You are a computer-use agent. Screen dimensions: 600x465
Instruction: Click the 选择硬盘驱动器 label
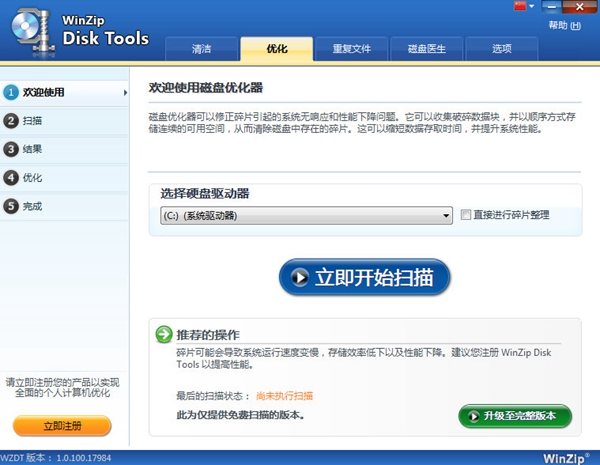coord(205,194)
